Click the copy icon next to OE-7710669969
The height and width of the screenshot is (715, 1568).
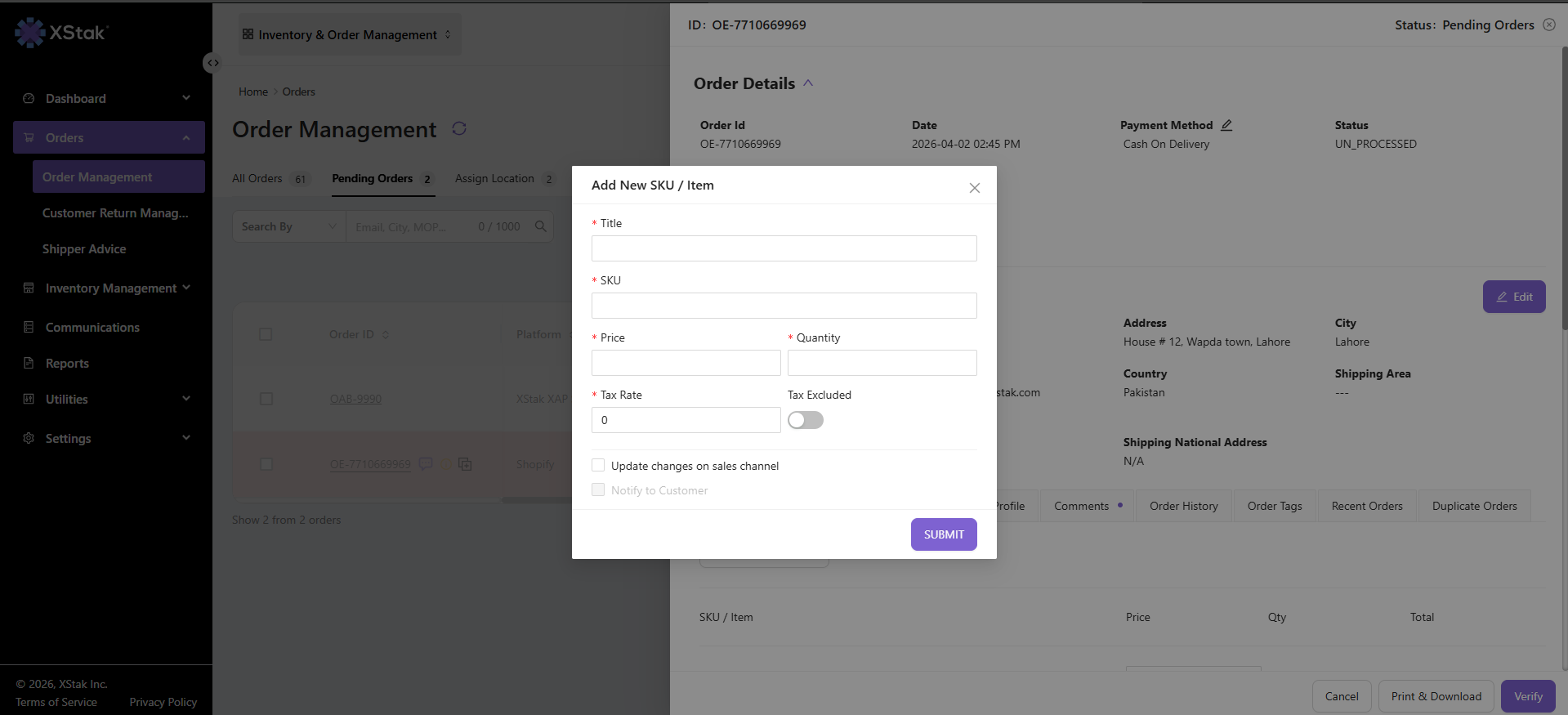pos(465,464)
